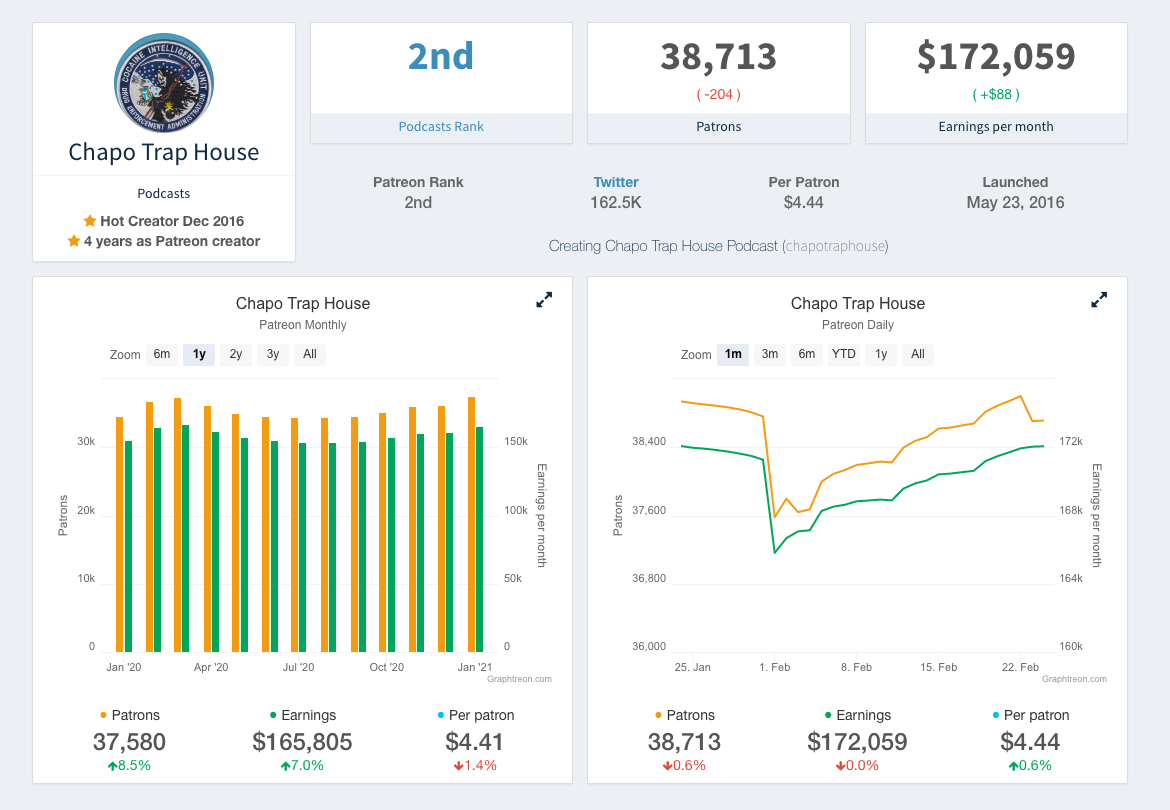This screenshot has width=1170, height=810.
Task: Click the monthly per patron 1.4% decrease indicator
Action: (475, 766)
